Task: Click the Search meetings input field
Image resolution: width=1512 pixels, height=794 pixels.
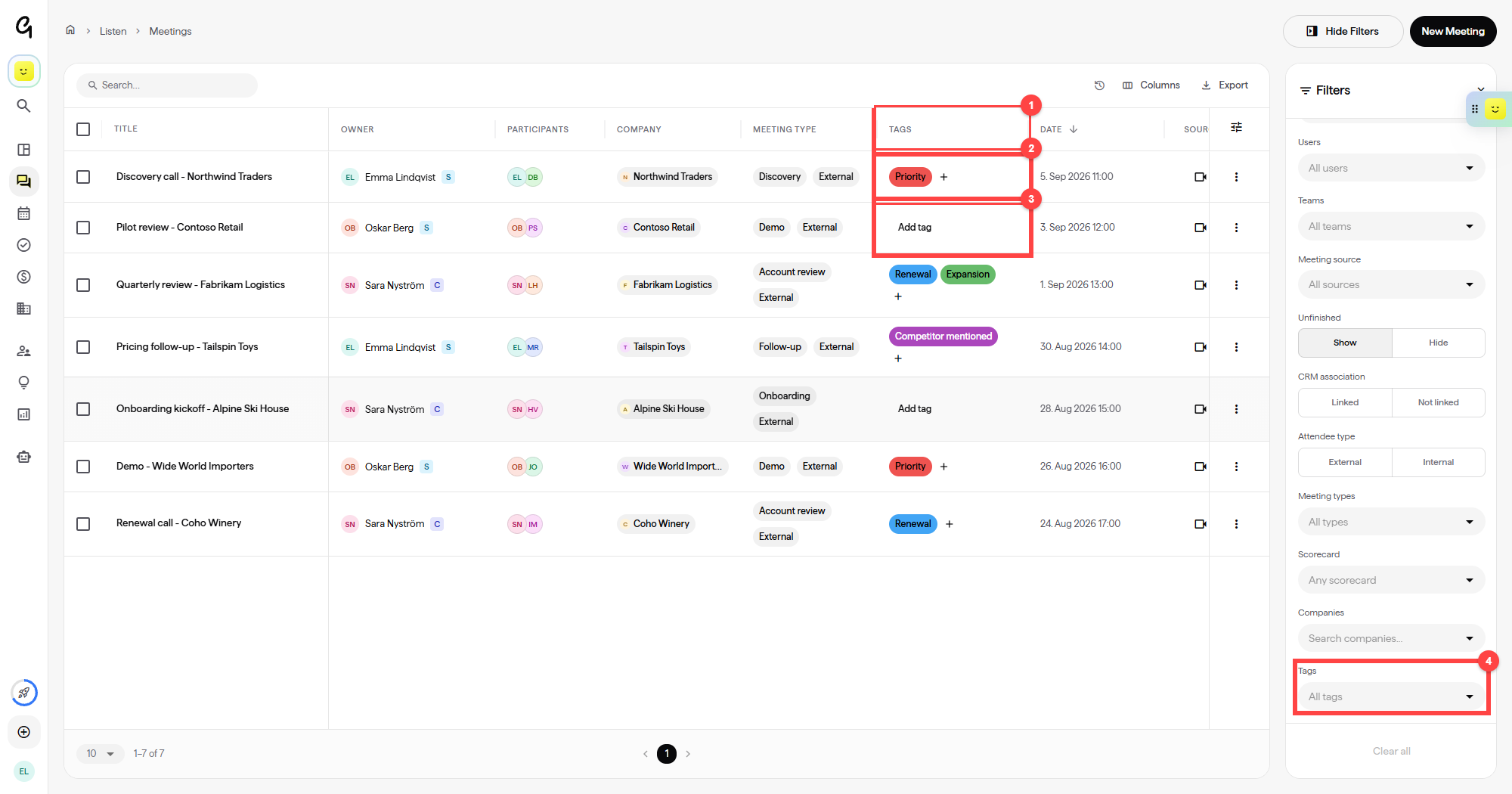Action: (x=167, y=85)
